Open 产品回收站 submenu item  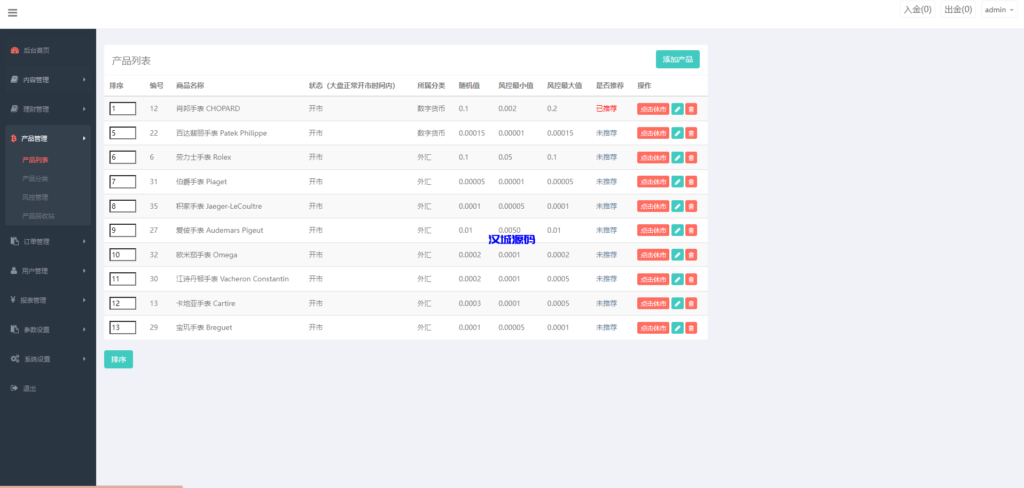coord(39,216)
